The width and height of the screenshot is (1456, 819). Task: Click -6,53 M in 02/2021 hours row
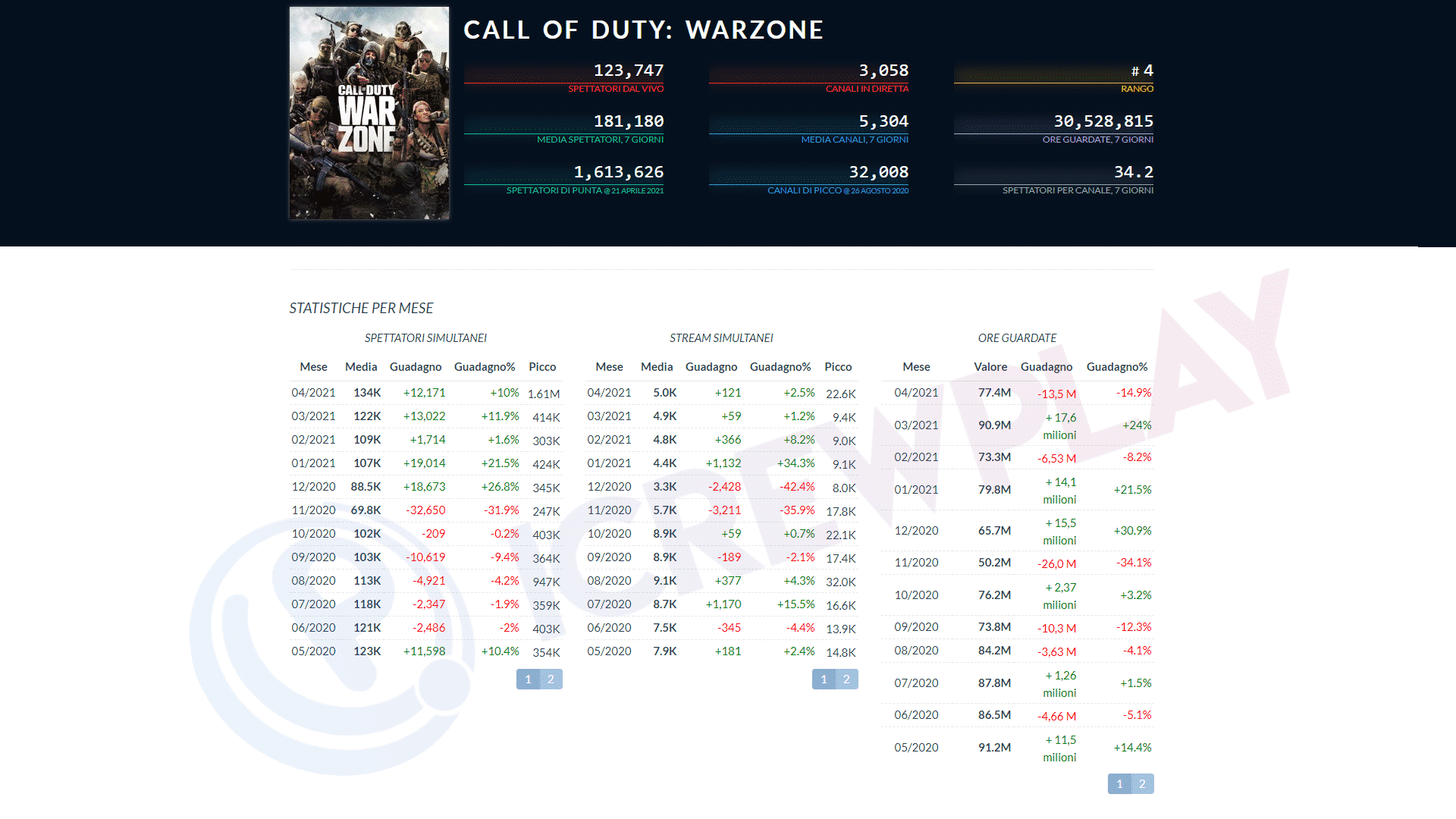coord(1056,458)
